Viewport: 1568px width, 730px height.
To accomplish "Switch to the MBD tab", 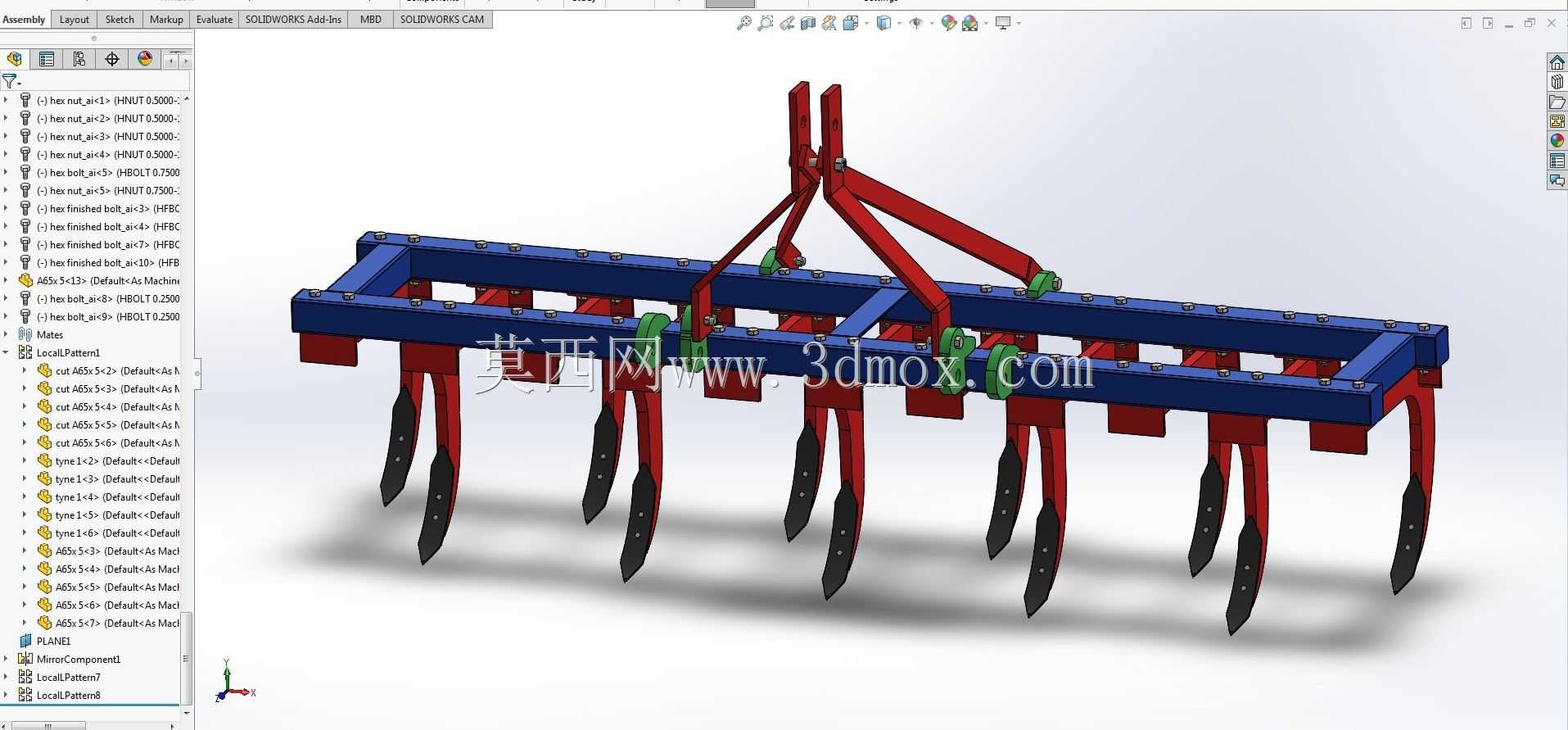I will (x=371, y=19).
